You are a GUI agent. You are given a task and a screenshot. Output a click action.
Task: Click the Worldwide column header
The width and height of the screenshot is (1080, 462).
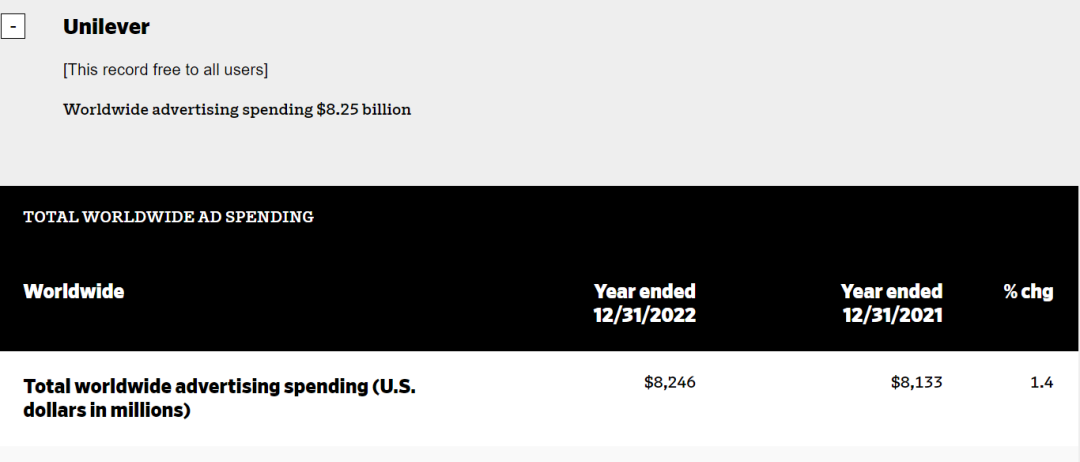point(74,291)
